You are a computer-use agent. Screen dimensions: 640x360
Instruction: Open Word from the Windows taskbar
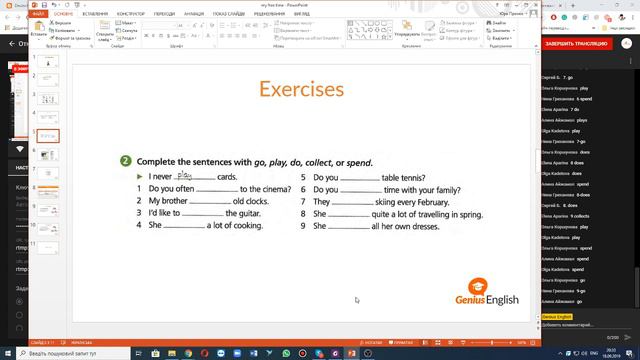[253, 353]
